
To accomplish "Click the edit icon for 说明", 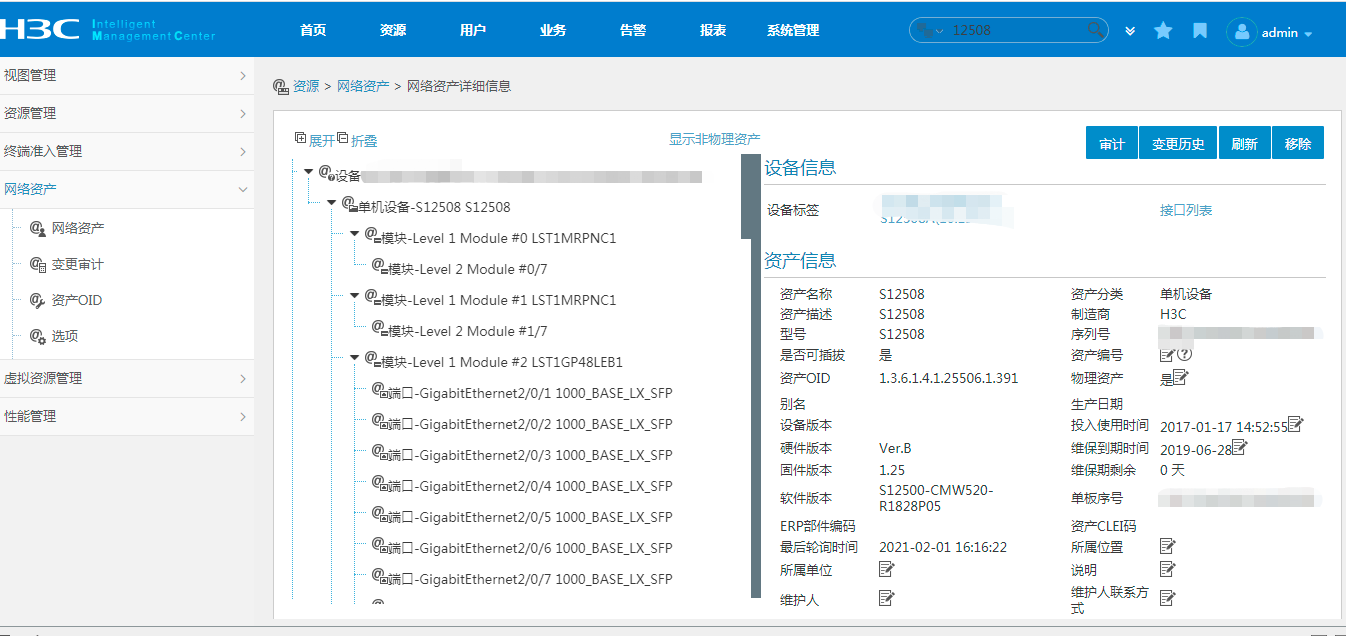I will pos(1167,569).
